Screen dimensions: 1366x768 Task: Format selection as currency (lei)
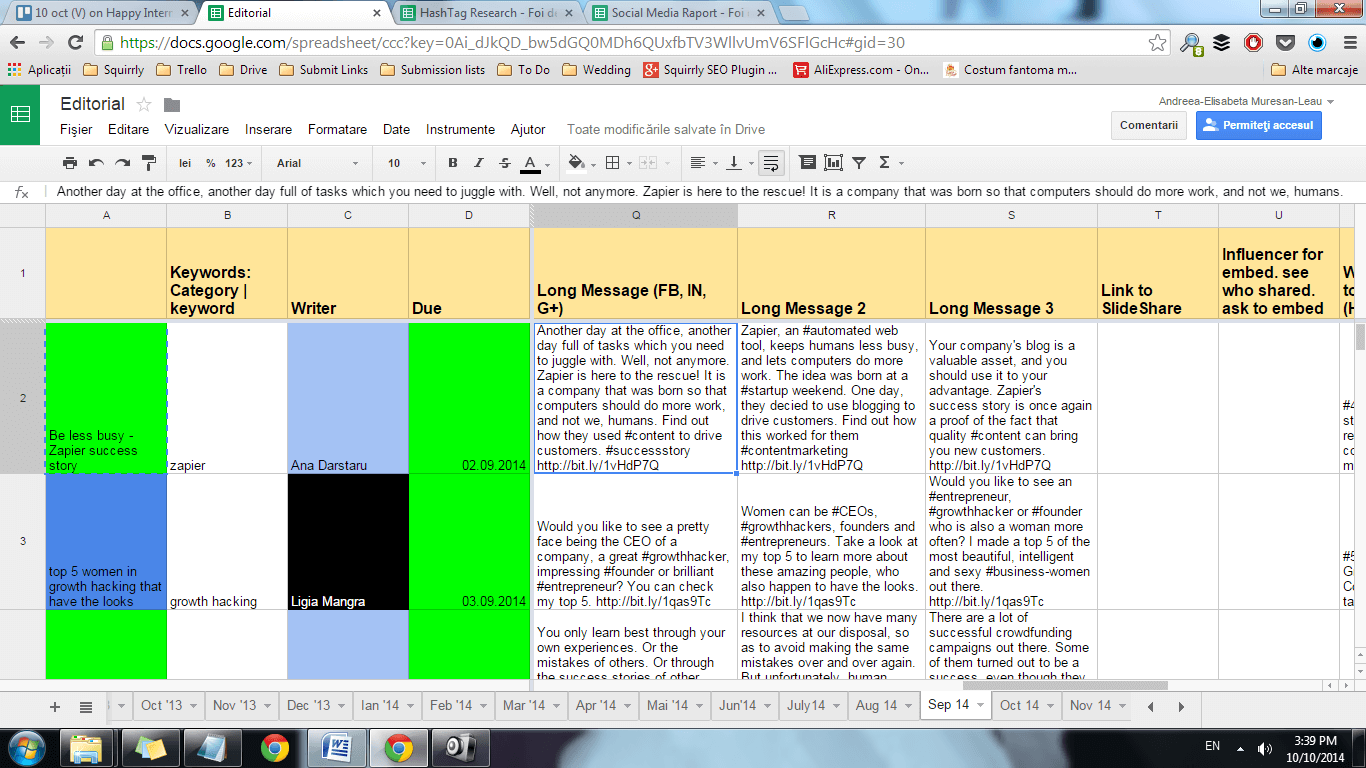point(185,163)
